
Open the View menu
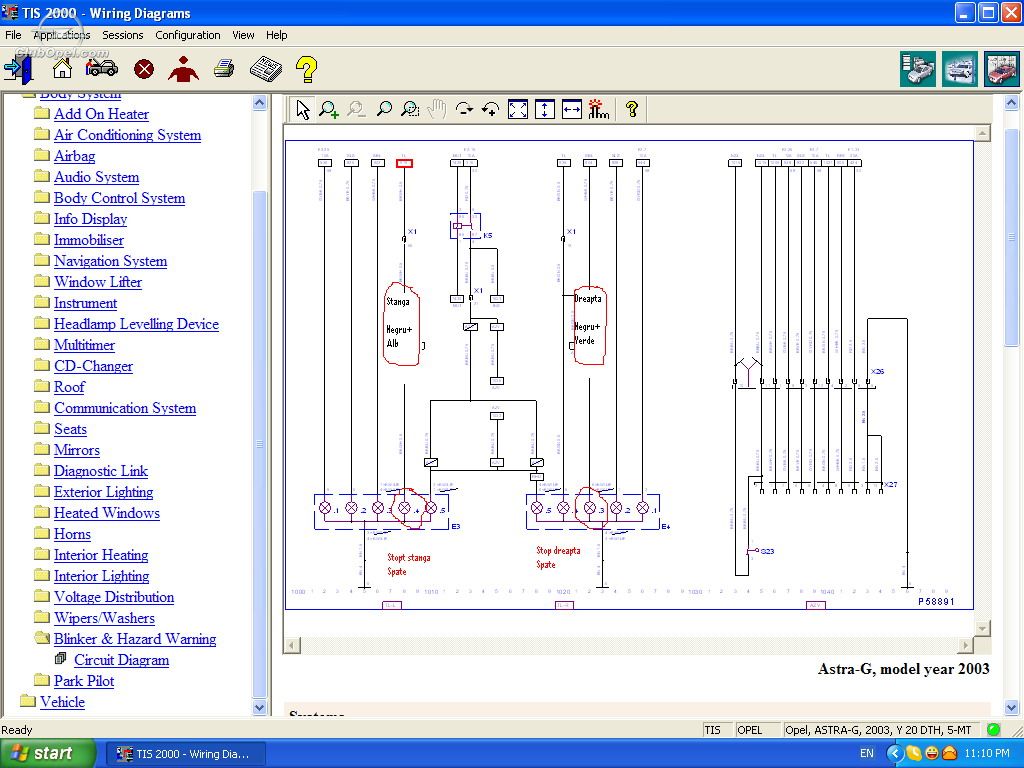click(x=243, y=35)
